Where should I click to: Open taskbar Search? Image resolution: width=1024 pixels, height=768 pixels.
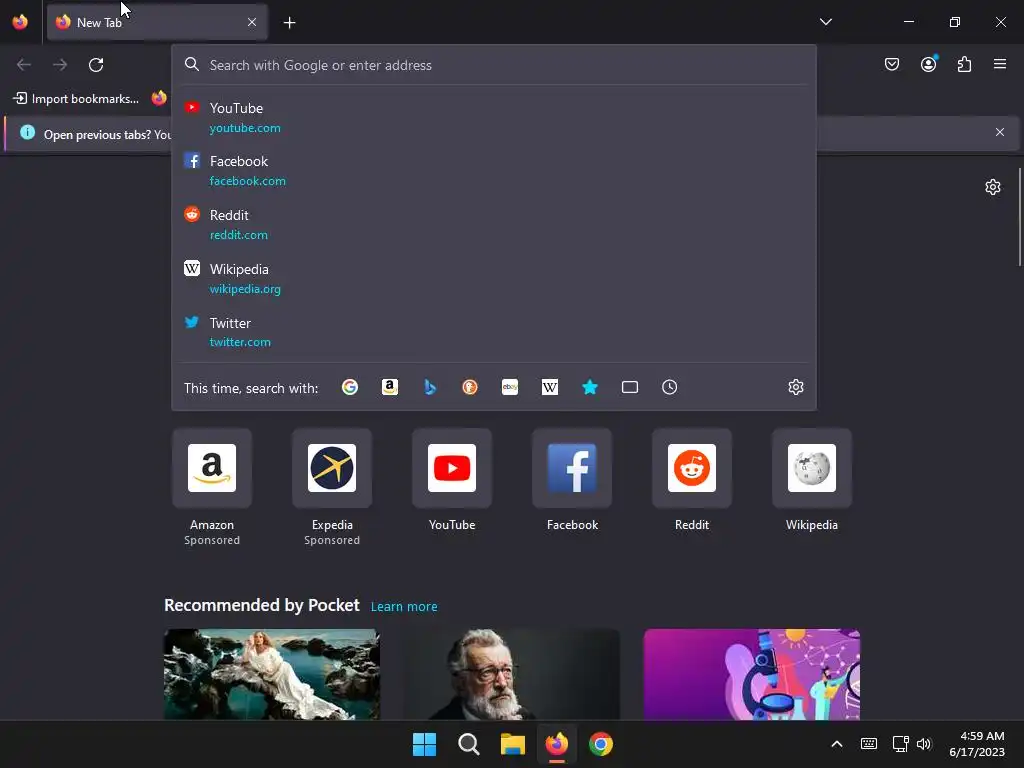coord(469,744)
